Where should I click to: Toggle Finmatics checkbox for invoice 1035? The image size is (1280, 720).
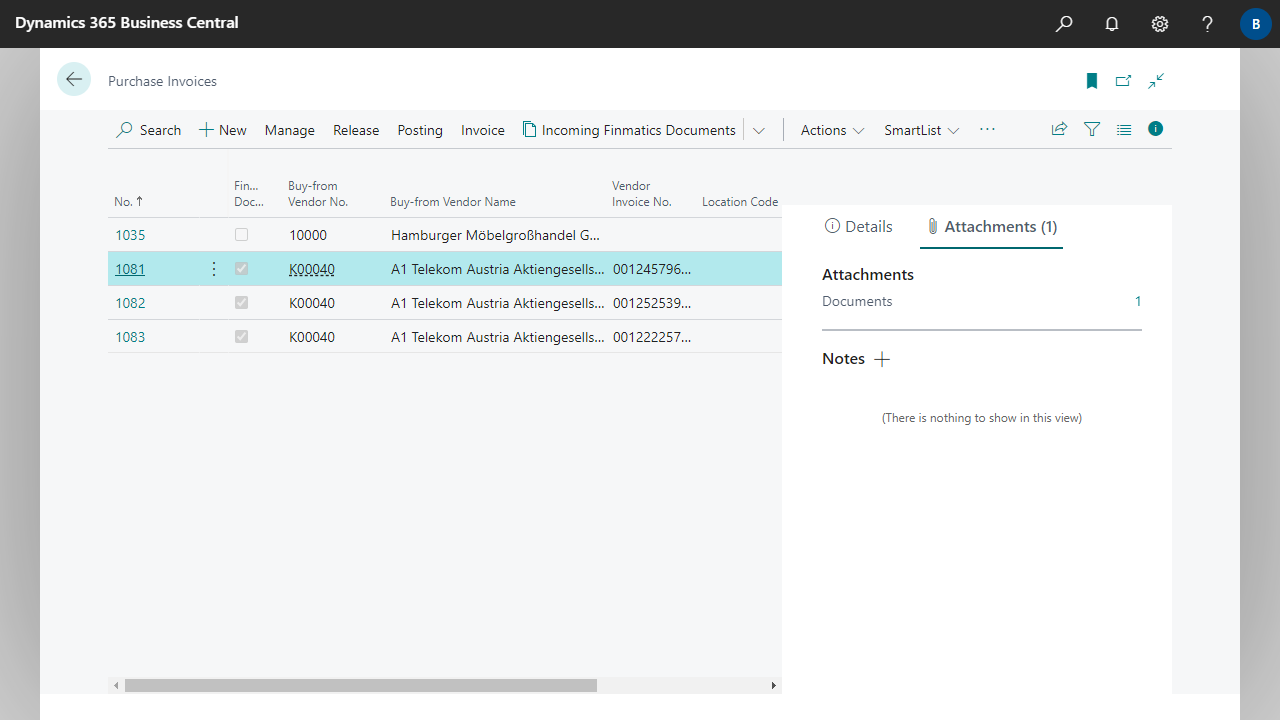click(241, 235)
